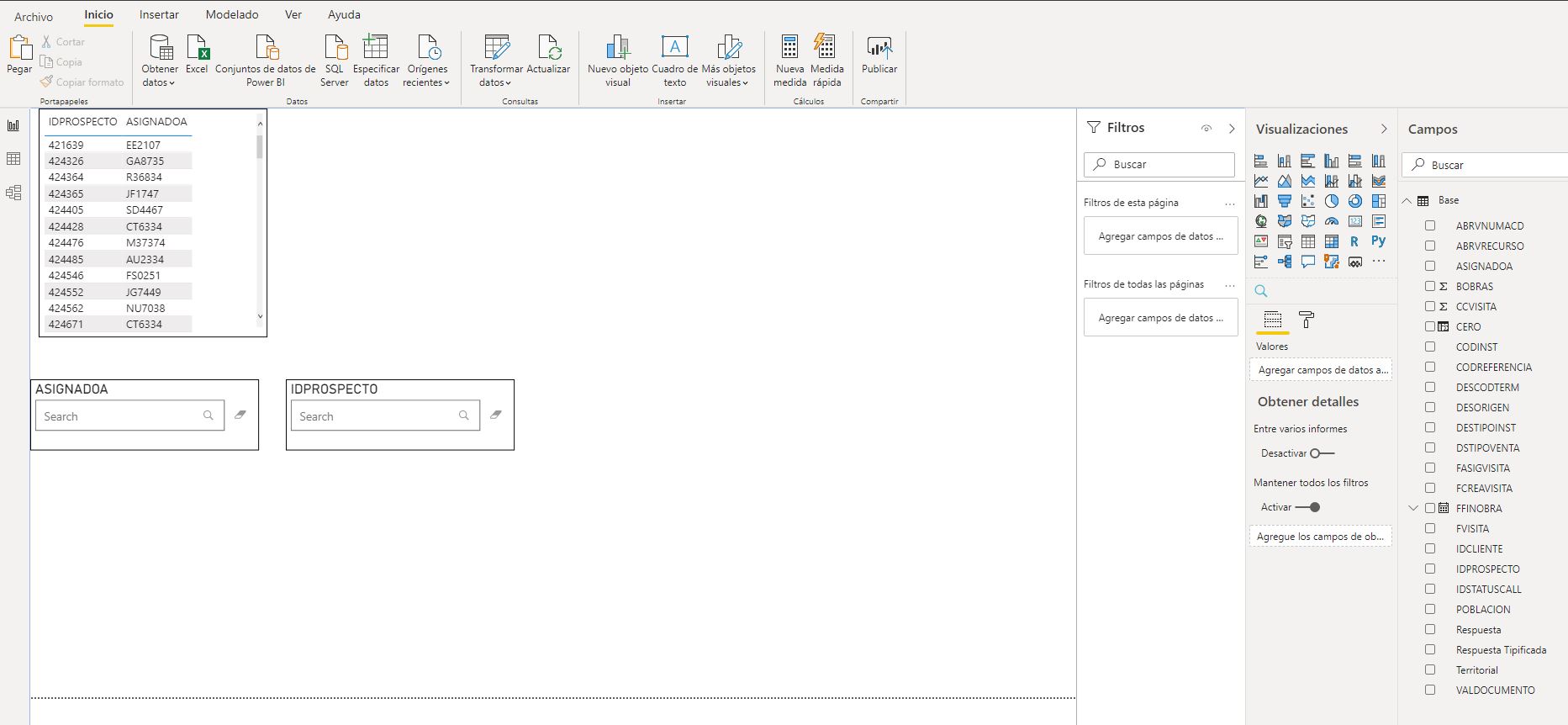
Task: Open the Orígenes recientes dropdown
Action: [427, 61]
